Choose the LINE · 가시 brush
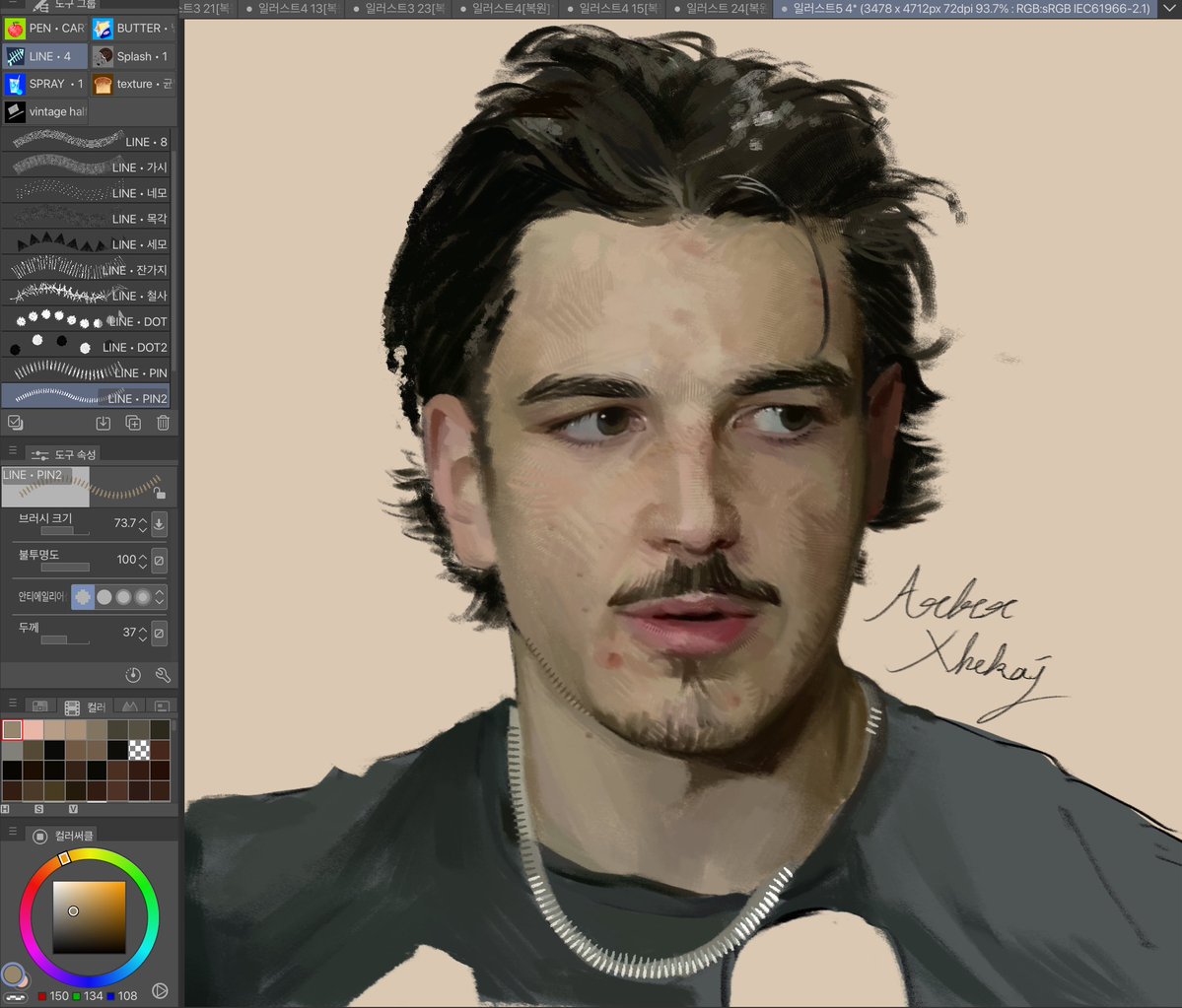The image size is (1182, 1008). [x=86, y=167]
